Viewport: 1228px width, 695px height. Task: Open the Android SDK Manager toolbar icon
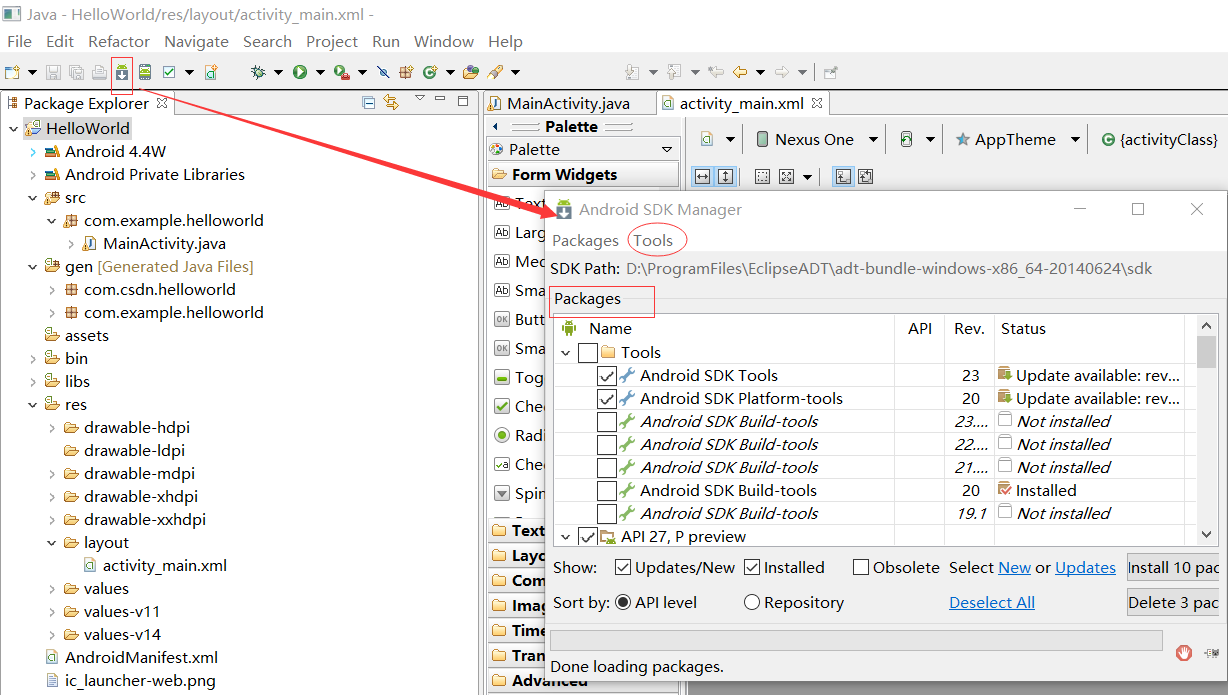click(x=122, y=72)
